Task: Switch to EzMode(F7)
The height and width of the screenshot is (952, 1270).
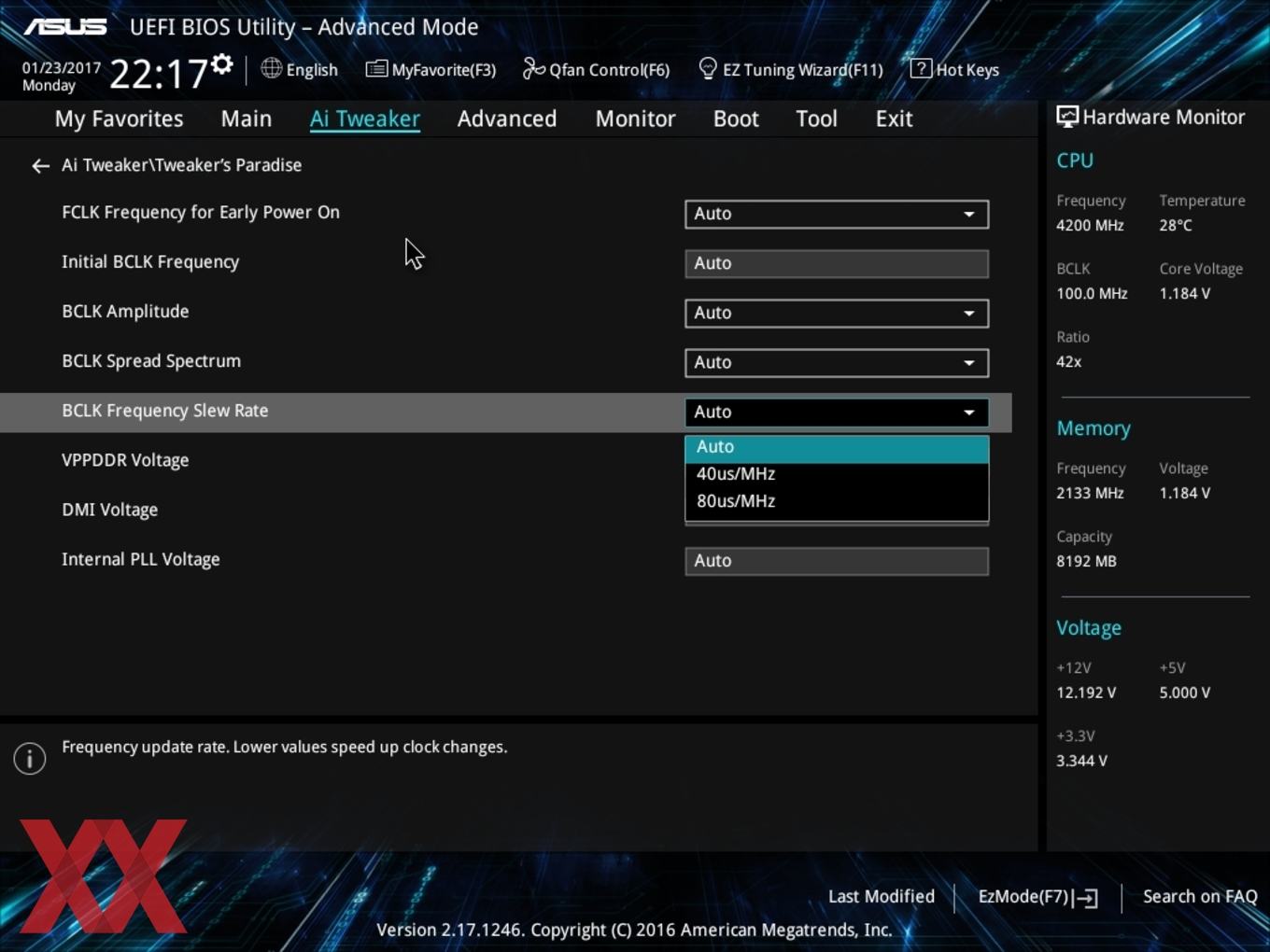Action: click(1023, 897)
